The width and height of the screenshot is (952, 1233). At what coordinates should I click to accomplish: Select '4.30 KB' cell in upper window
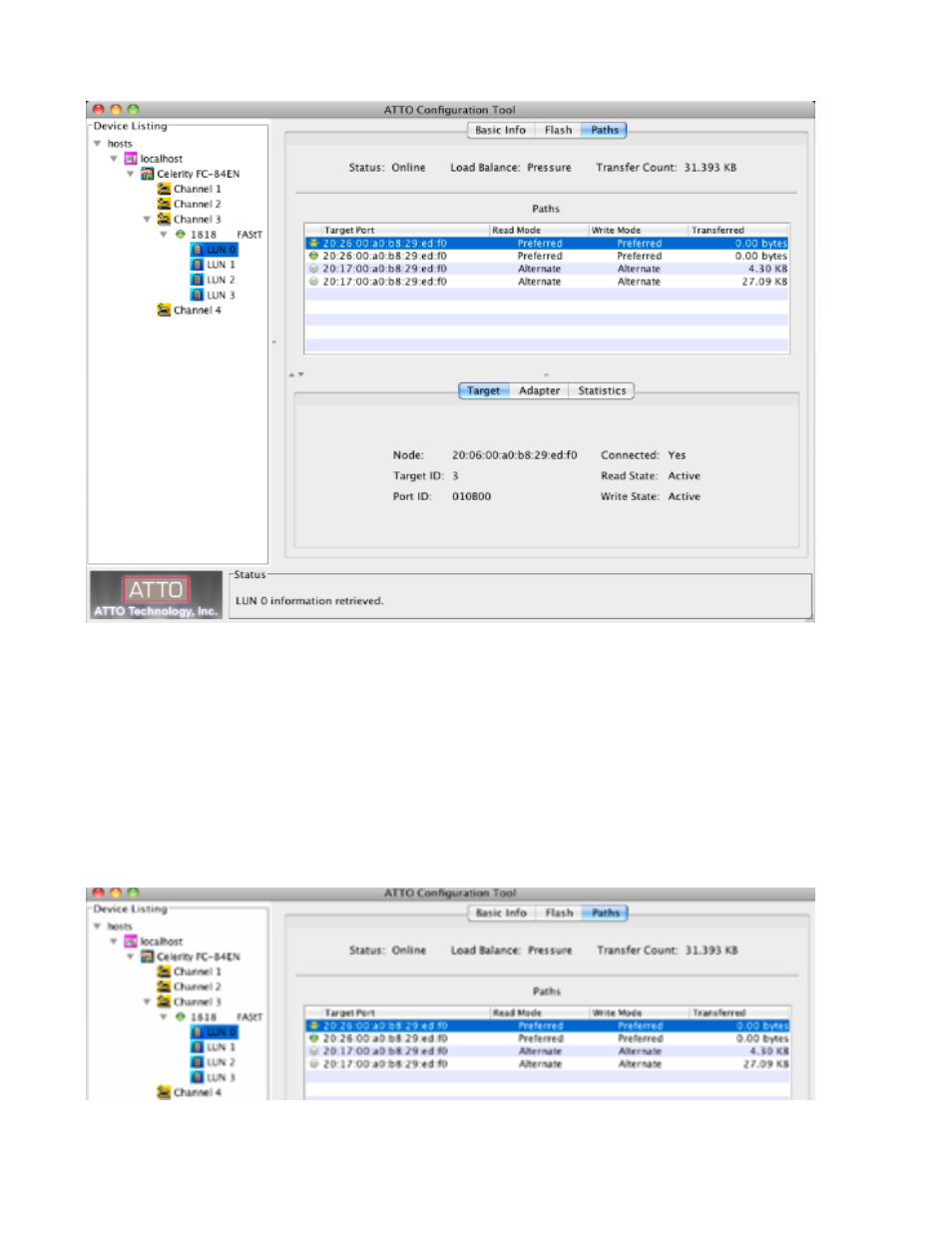click(x=767, y=269)
